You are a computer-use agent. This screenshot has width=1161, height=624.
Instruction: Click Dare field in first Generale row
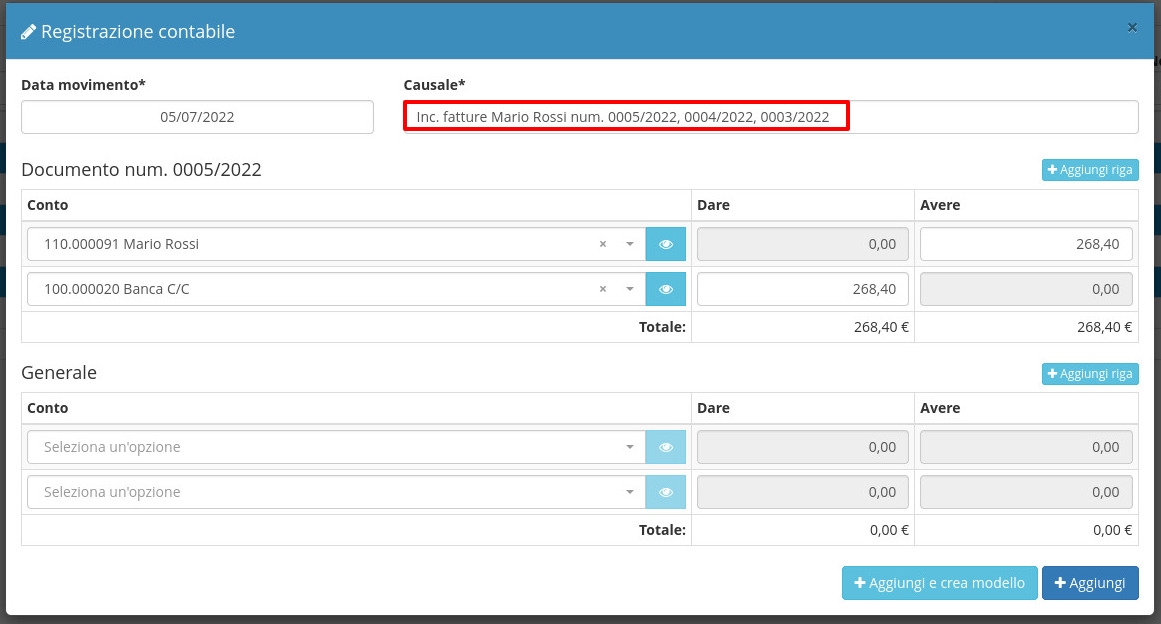pos(802,447)
